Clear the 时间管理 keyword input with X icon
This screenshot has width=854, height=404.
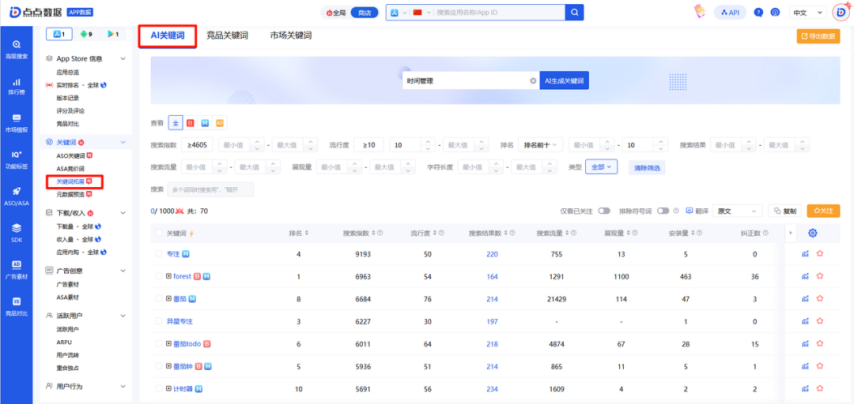[532, 81]
